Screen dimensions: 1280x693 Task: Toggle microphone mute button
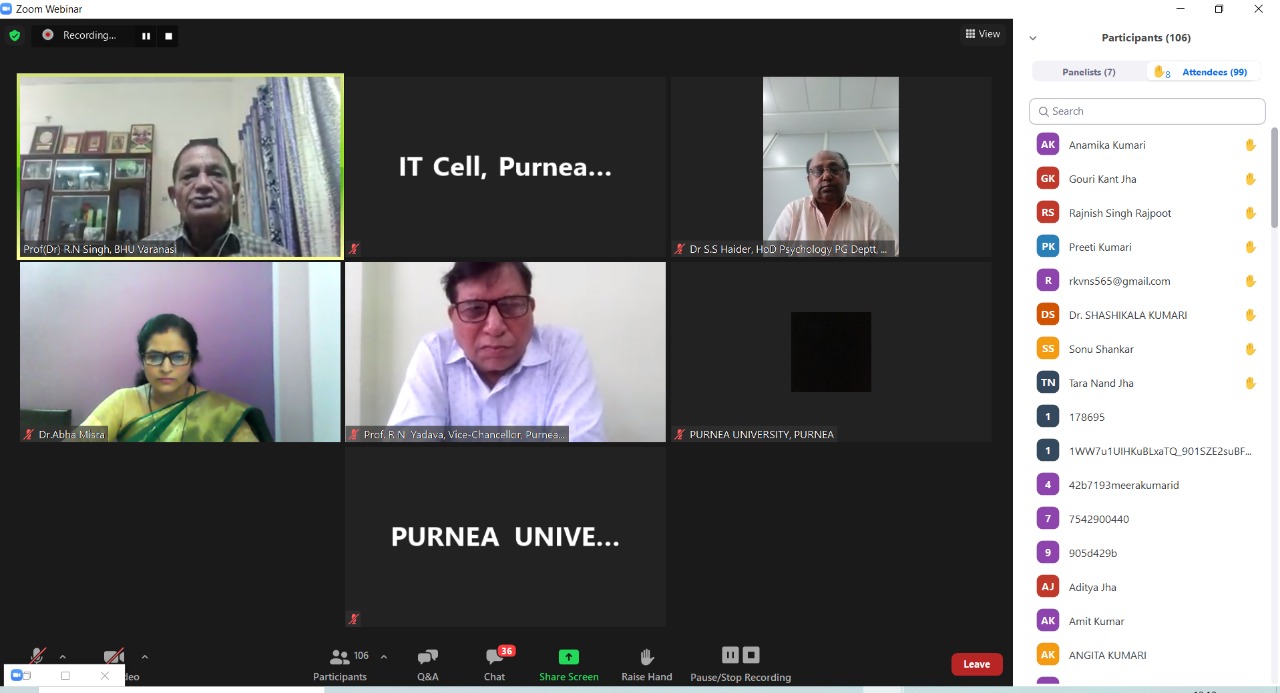point(37,657)
